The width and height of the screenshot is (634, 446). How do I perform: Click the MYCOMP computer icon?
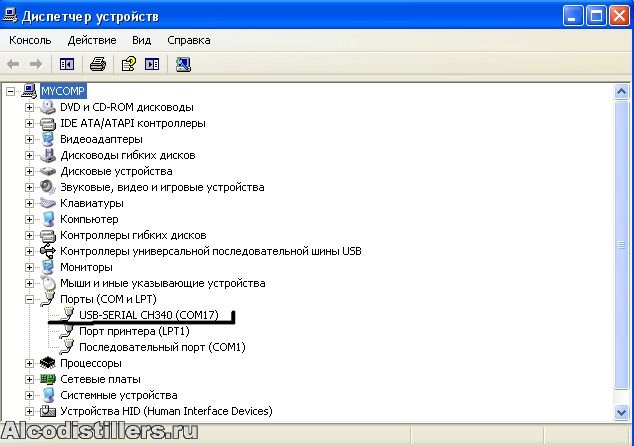[29, 91]
